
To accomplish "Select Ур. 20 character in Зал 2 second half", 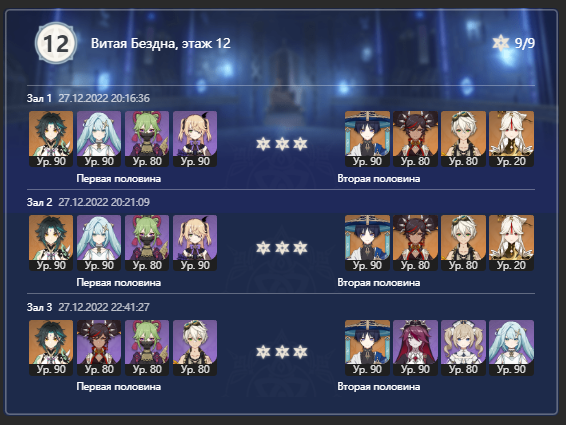I will (x=511, y=243).
